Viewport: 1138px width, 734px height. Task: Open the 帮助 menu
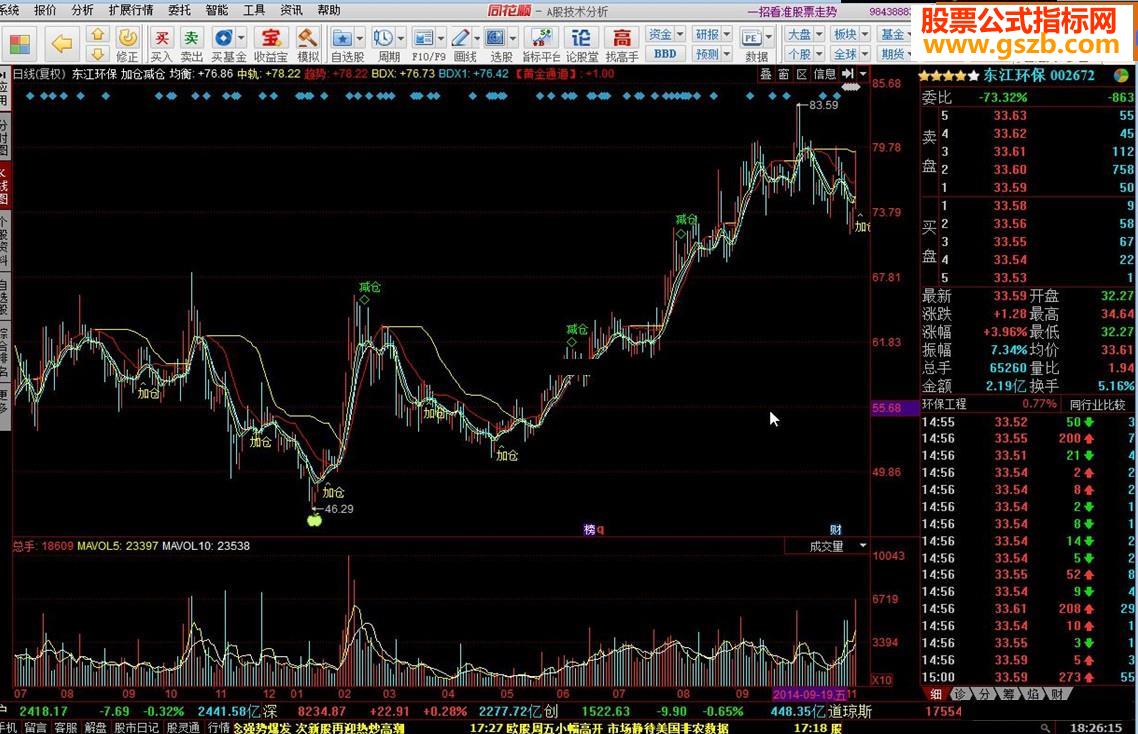tap(329, 10)
